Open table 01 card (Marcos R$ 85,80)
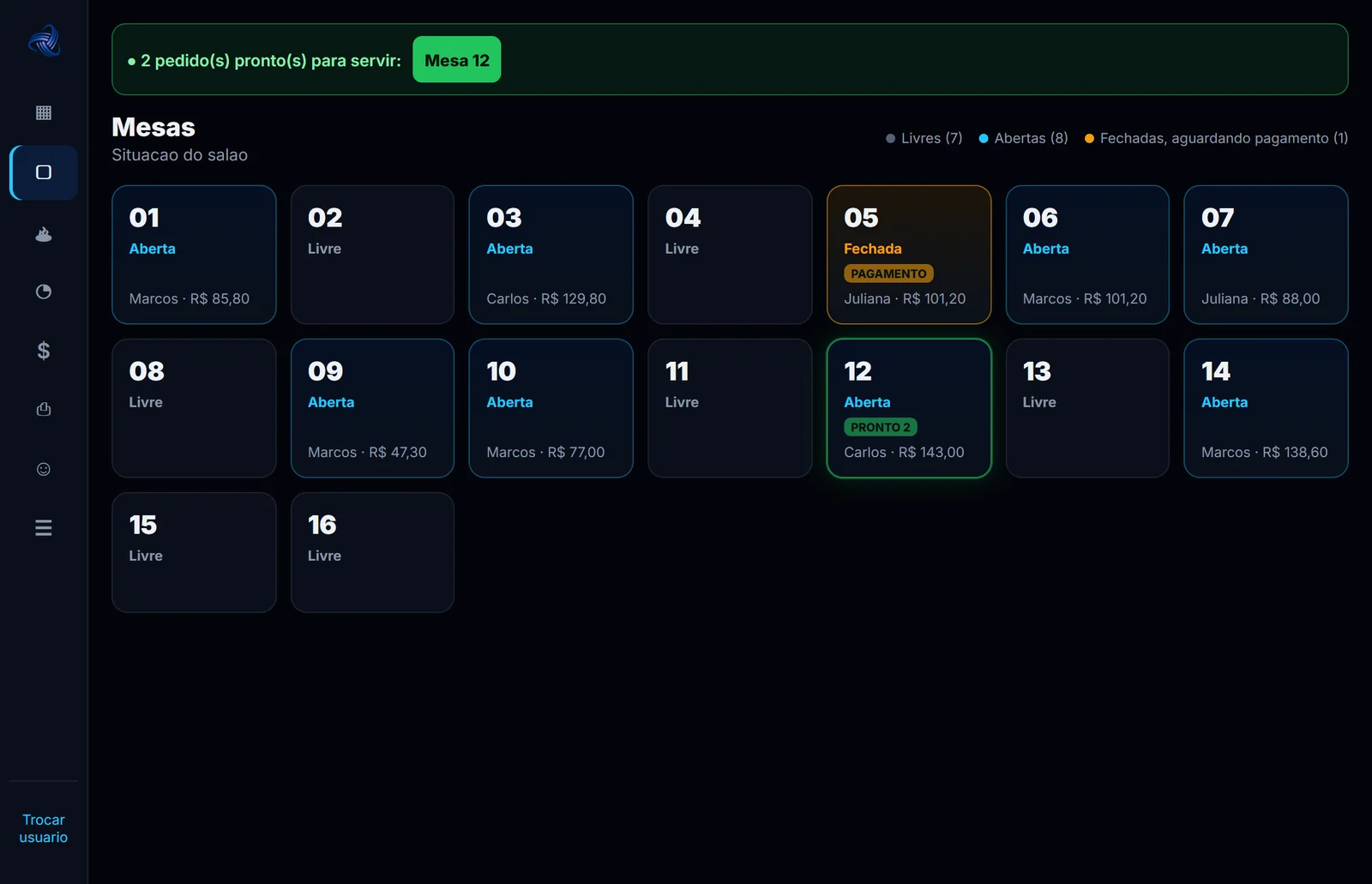The height and width of the screenshot is (884, 1372). [194, 255]
